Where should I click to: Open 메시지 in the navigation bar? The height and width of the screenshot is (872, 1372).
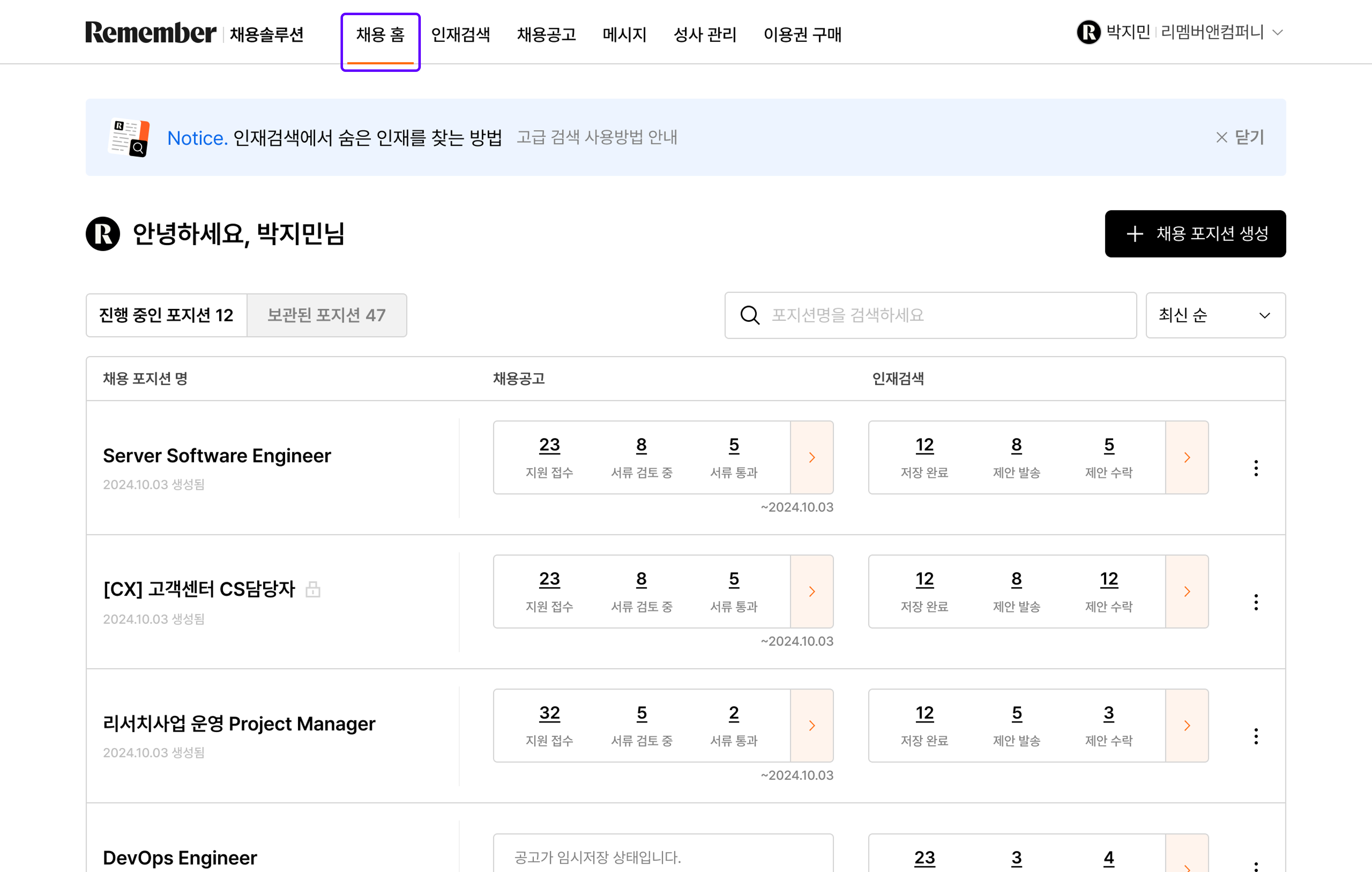(624, 35)
